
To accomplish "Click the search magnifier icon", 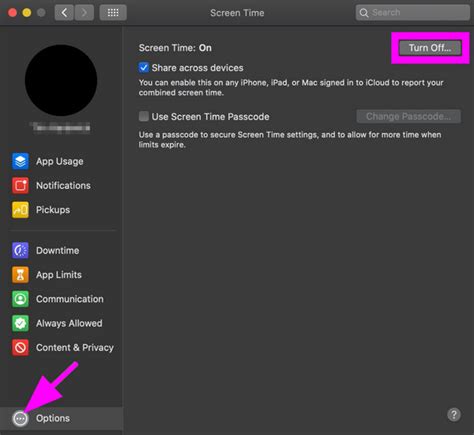I will [364, 13].
